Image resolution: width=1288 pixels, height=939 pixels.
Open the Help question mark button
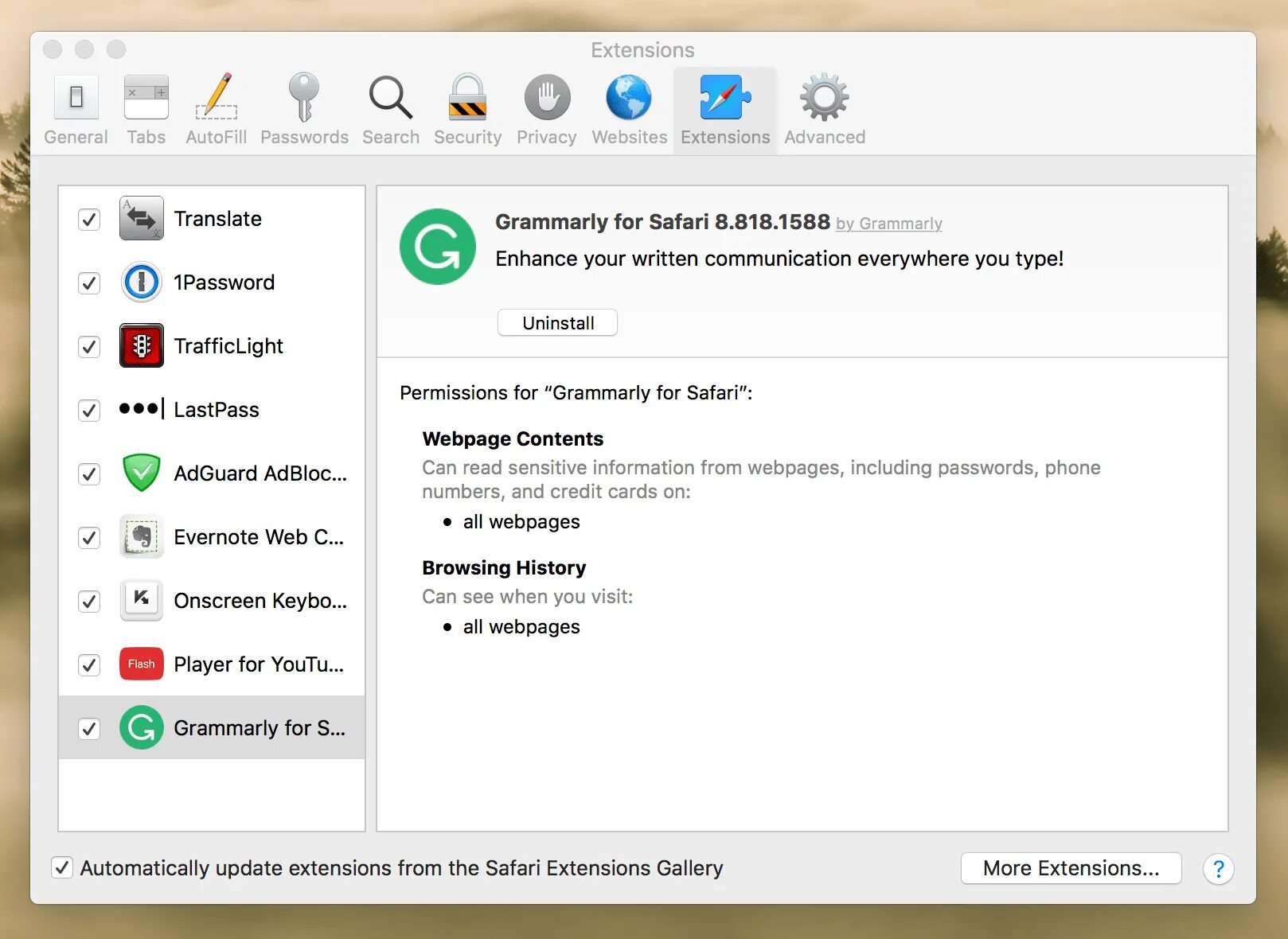(x=1219, y=869)
